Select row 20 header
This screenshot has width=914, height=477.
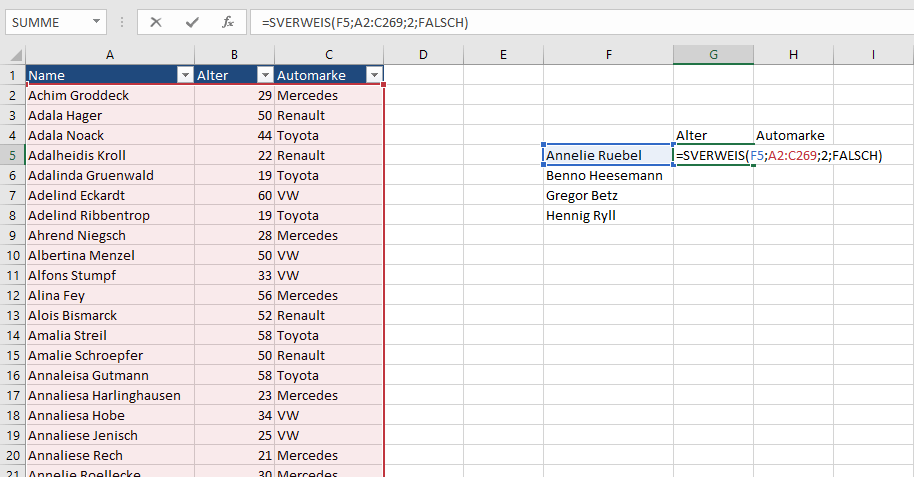(13, 455)
